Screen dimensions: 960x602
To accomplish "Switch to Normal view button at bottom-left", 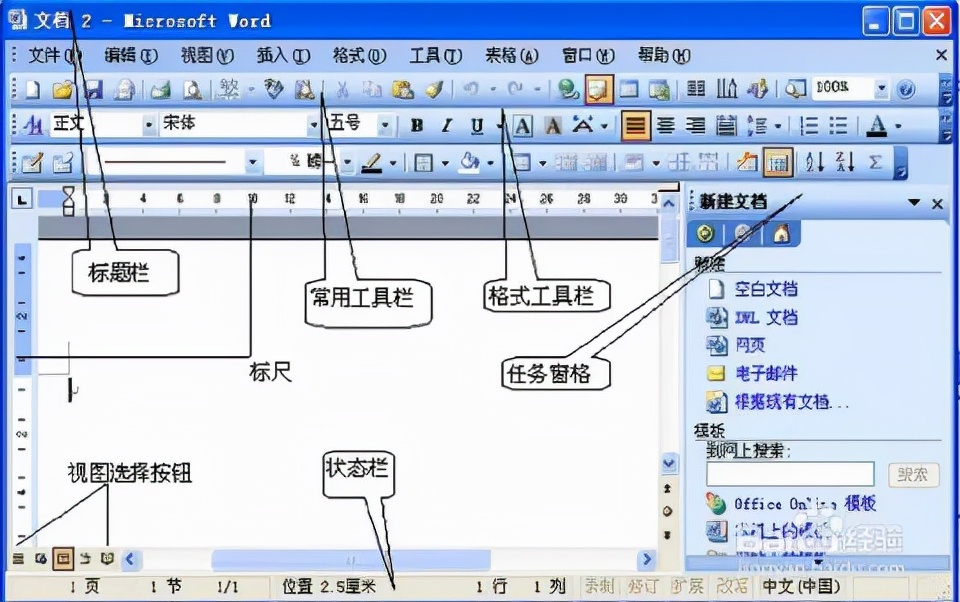I will click(x=18, y=559).
